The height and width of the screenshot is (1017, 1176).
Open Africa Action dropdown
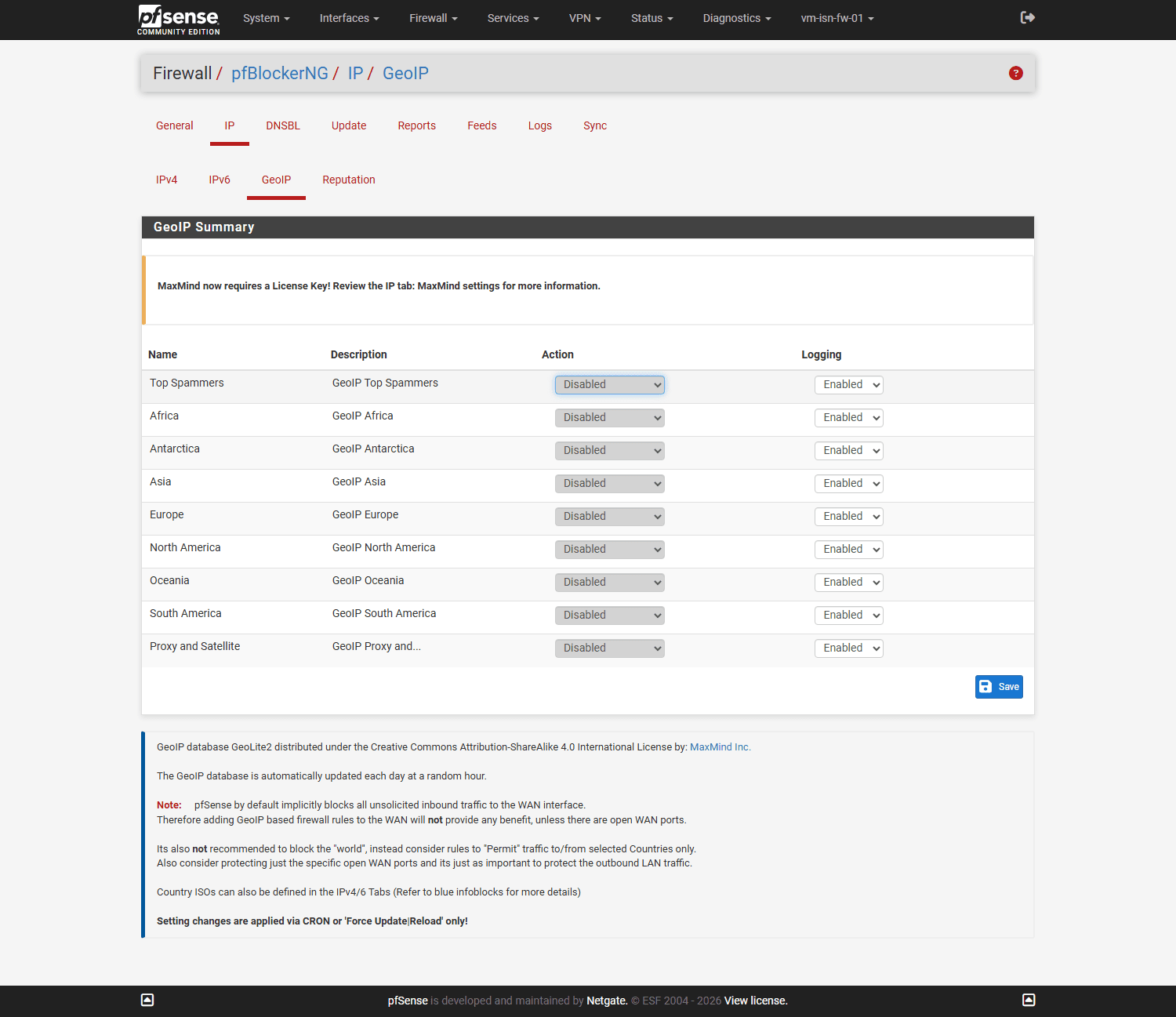point(610,418)
